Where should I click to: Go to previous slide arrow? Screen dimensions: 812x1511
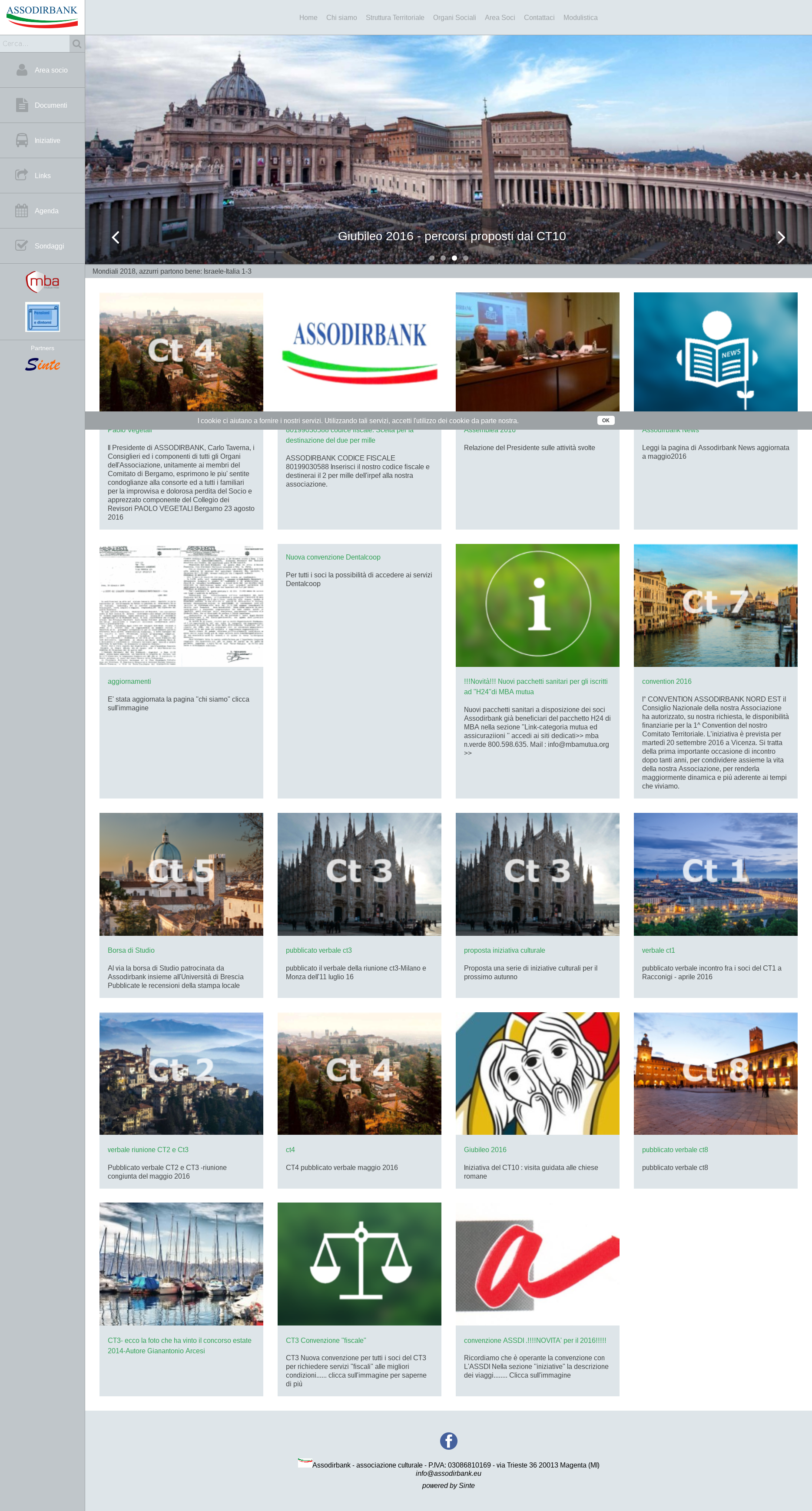116,237
